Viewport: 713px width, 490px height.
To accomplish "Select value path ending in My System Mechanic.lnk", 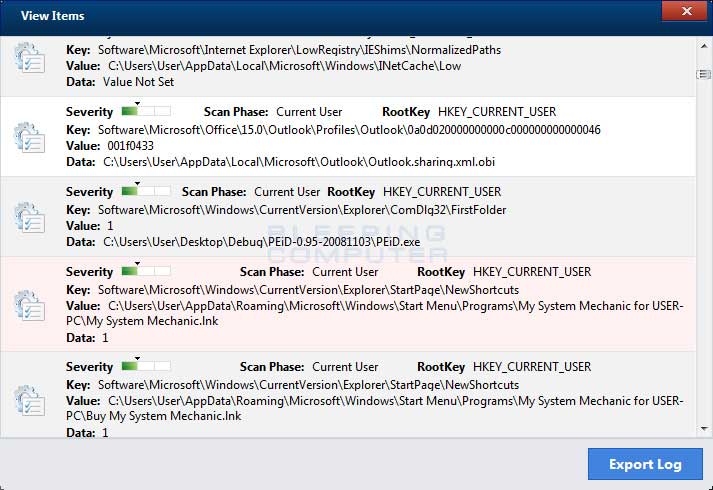I will [x=375, y=313].
